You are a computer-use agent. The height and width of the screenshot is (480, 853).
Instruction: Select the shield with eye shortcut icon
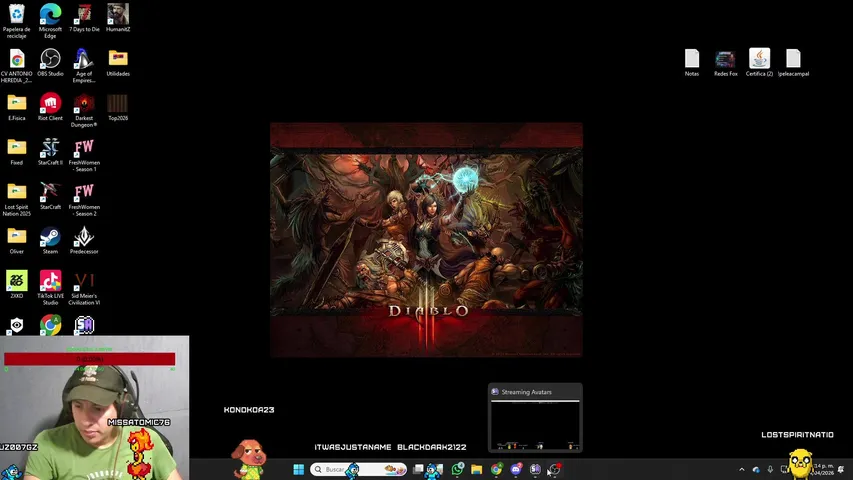[17, 325]
